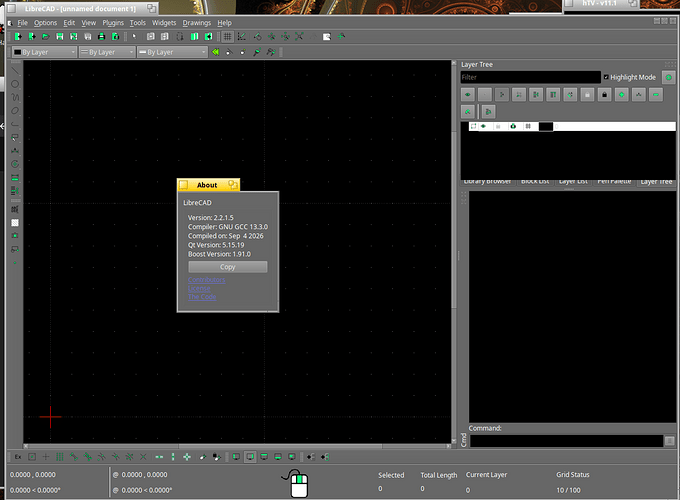Toggle restrict horizontal snap icon
Viewport: 680px width, 500px height.
159,457
